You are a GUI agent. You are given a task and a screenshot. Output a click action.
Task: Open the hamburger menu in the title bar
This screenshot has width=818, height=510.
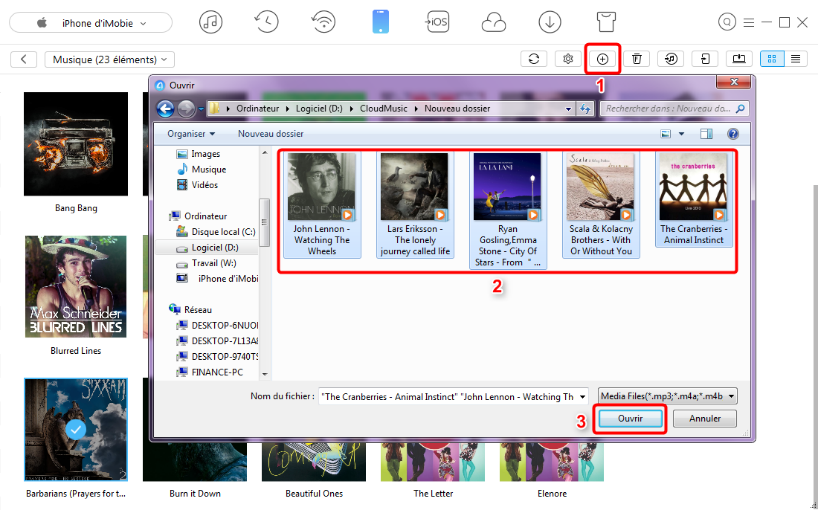coord(749,22)
